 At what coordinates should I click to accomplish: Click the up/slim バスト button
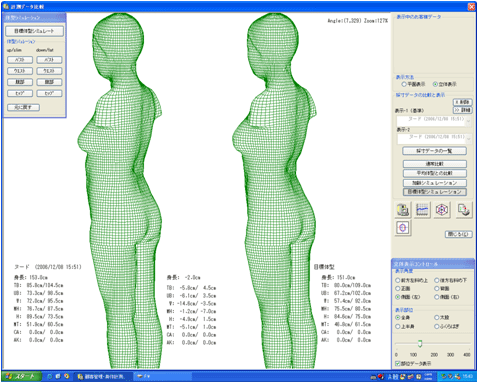coord(20,60)
